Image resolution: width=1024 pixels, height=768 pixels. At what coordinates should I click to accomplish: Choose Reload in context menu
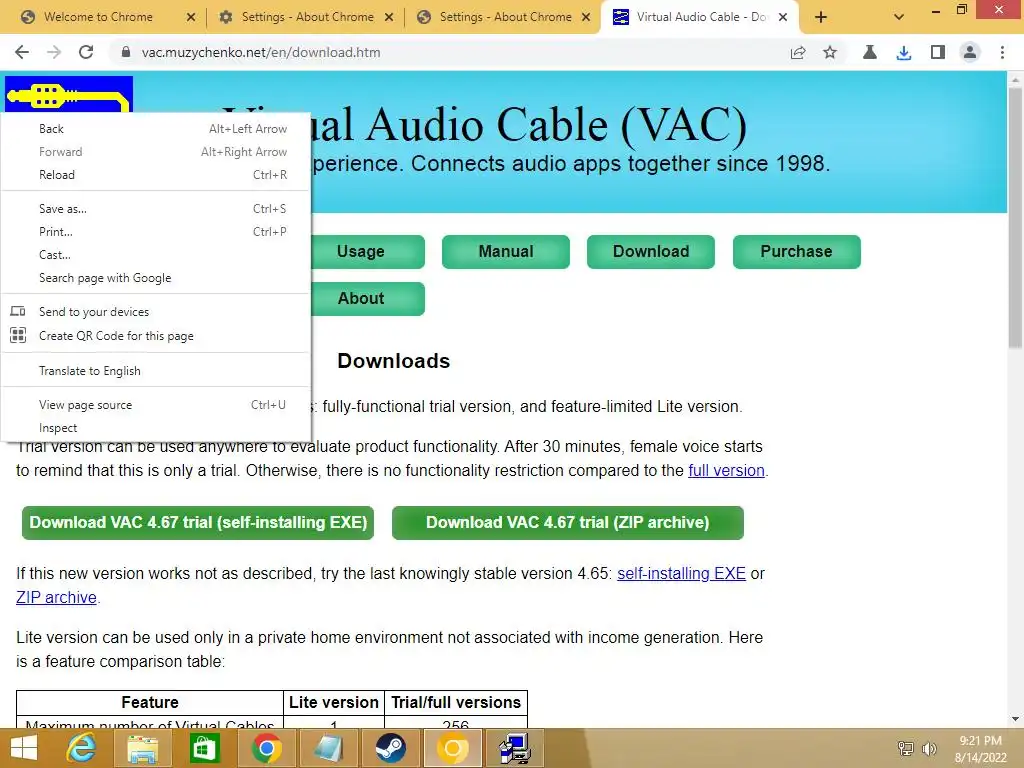[x=155, y=174]
